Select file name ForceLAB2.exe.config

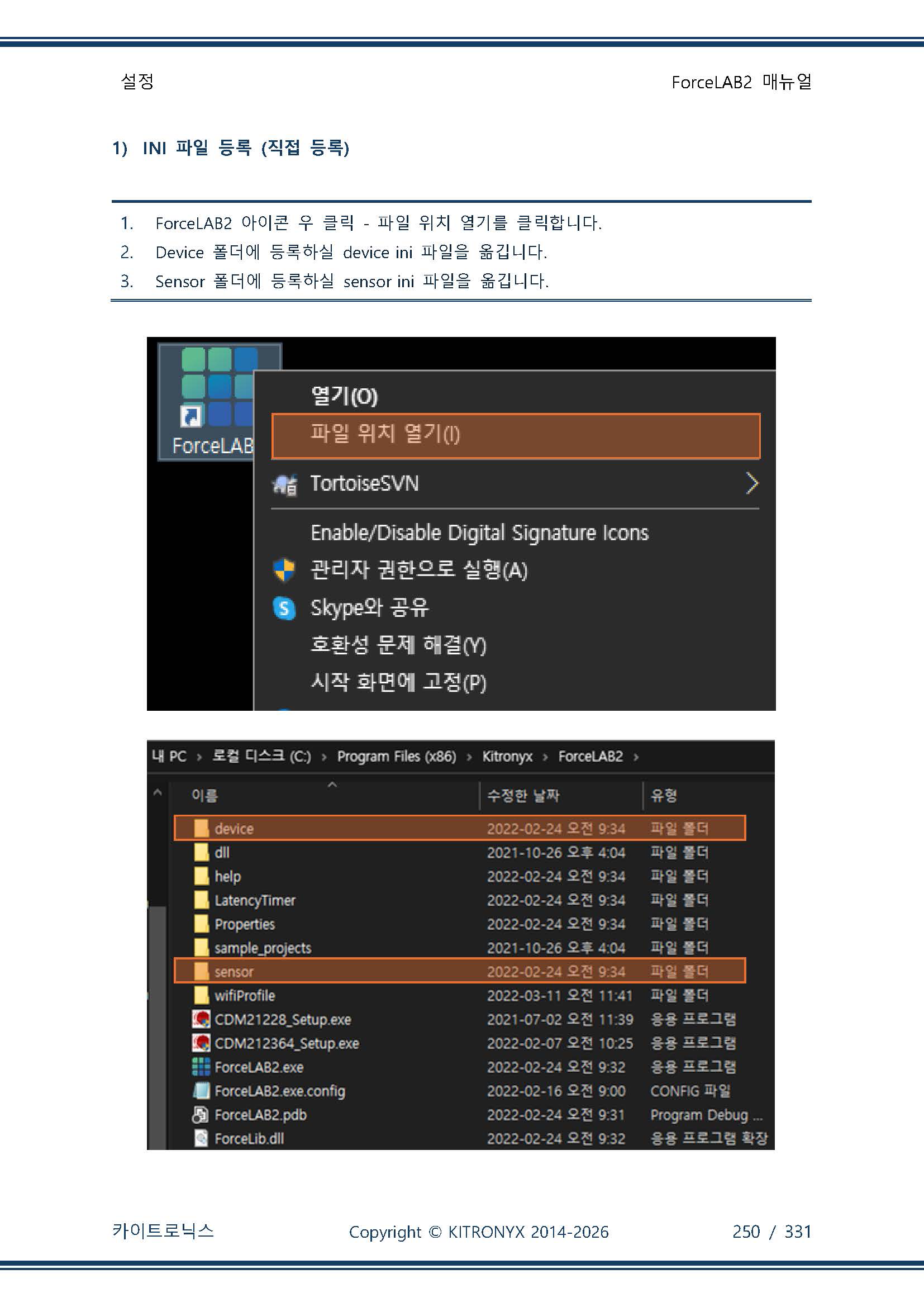[280, 1091]
